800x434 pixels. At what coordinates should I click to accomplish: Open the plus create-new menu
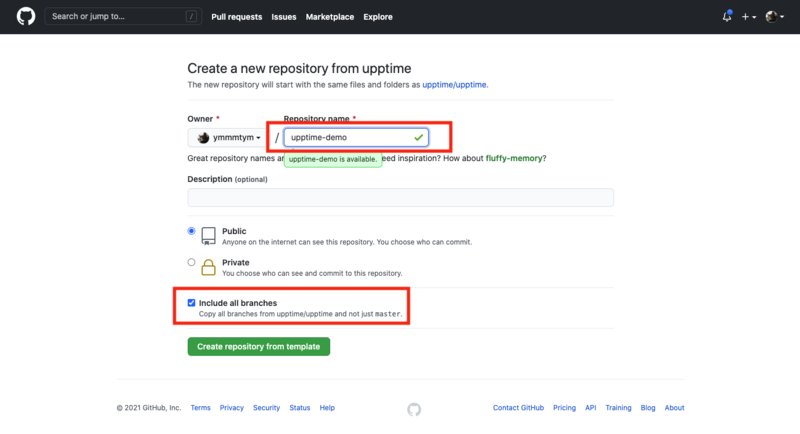pyautogui.click(x=748, y=17)
